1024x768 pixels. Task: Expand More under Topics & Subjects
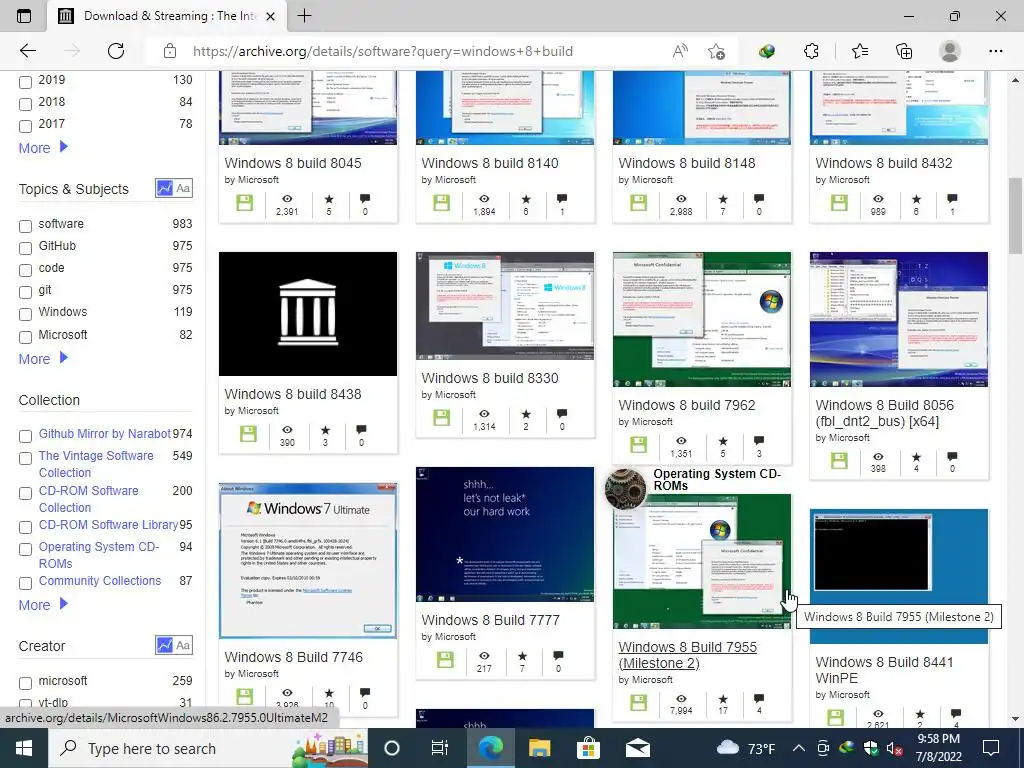click(x=43, y=359)
